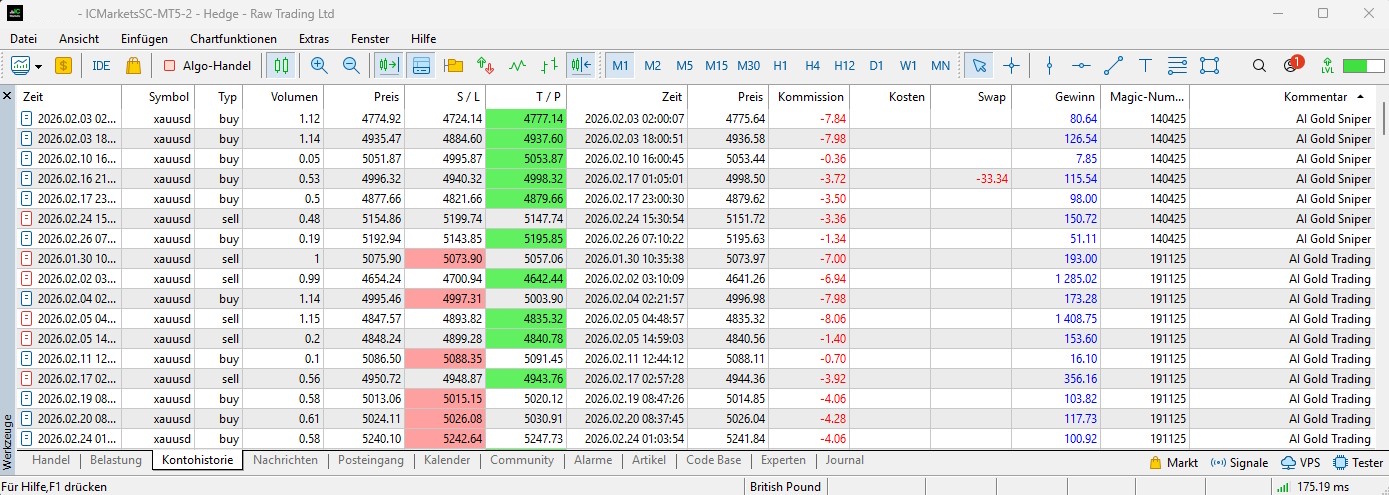This screenshot has height=495, width=1389.
Task: Sort by the Kommentar column header
Action: pos(1314,97)
